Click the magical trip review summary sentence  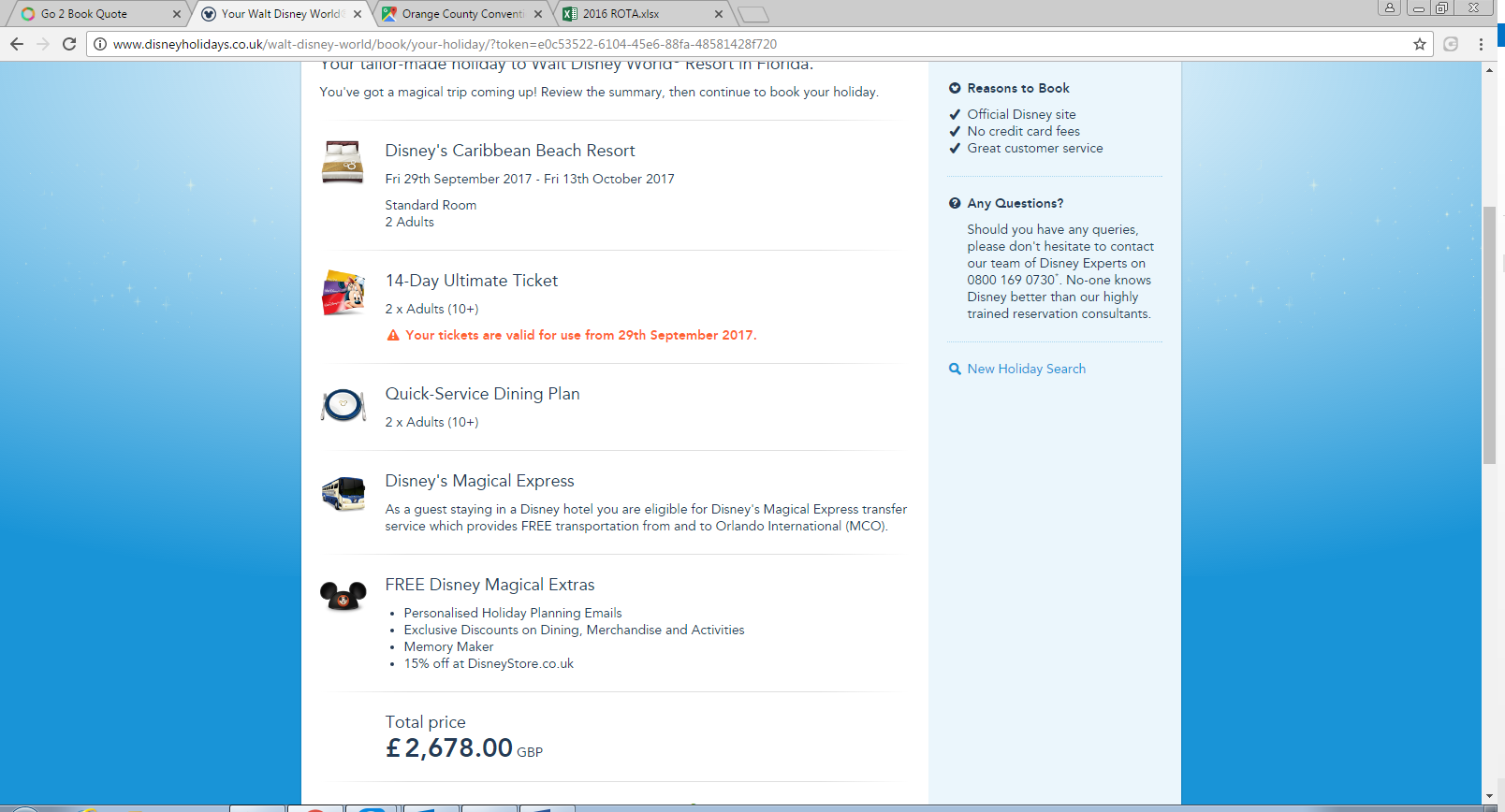[599, 92]
